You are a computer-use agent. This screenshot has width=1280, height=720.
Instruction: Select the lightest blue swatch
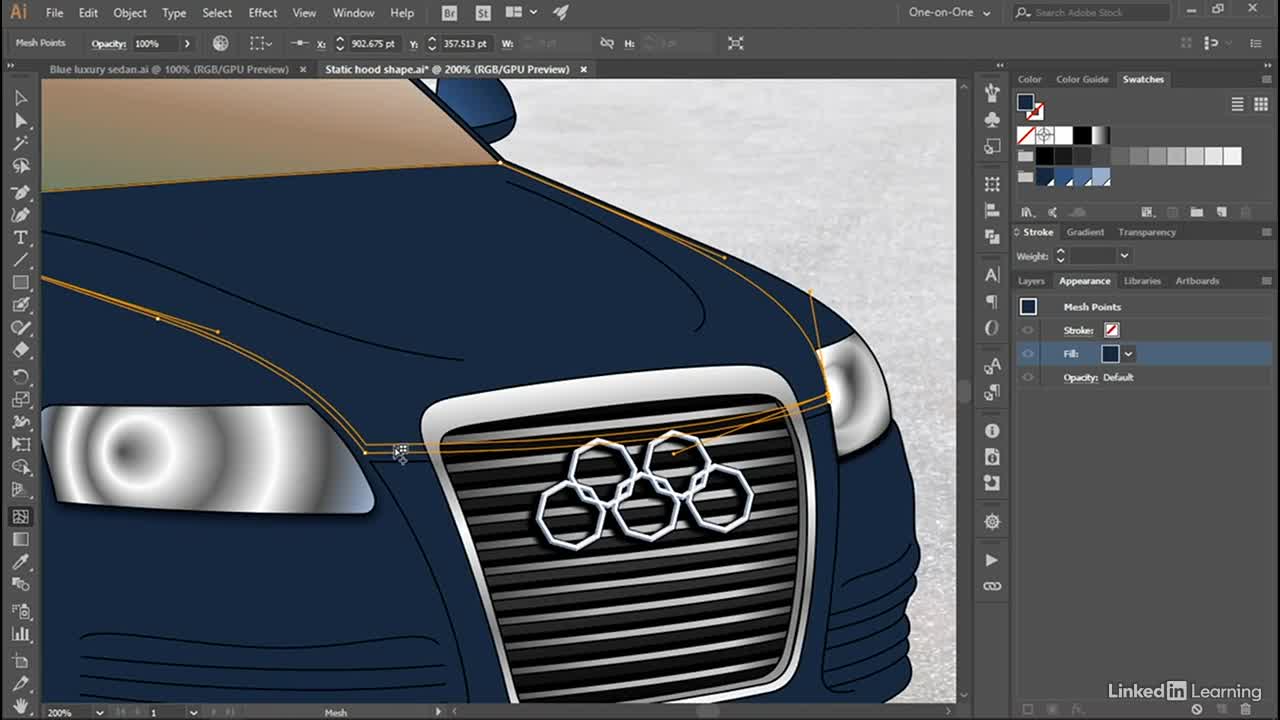(1101, 177)
